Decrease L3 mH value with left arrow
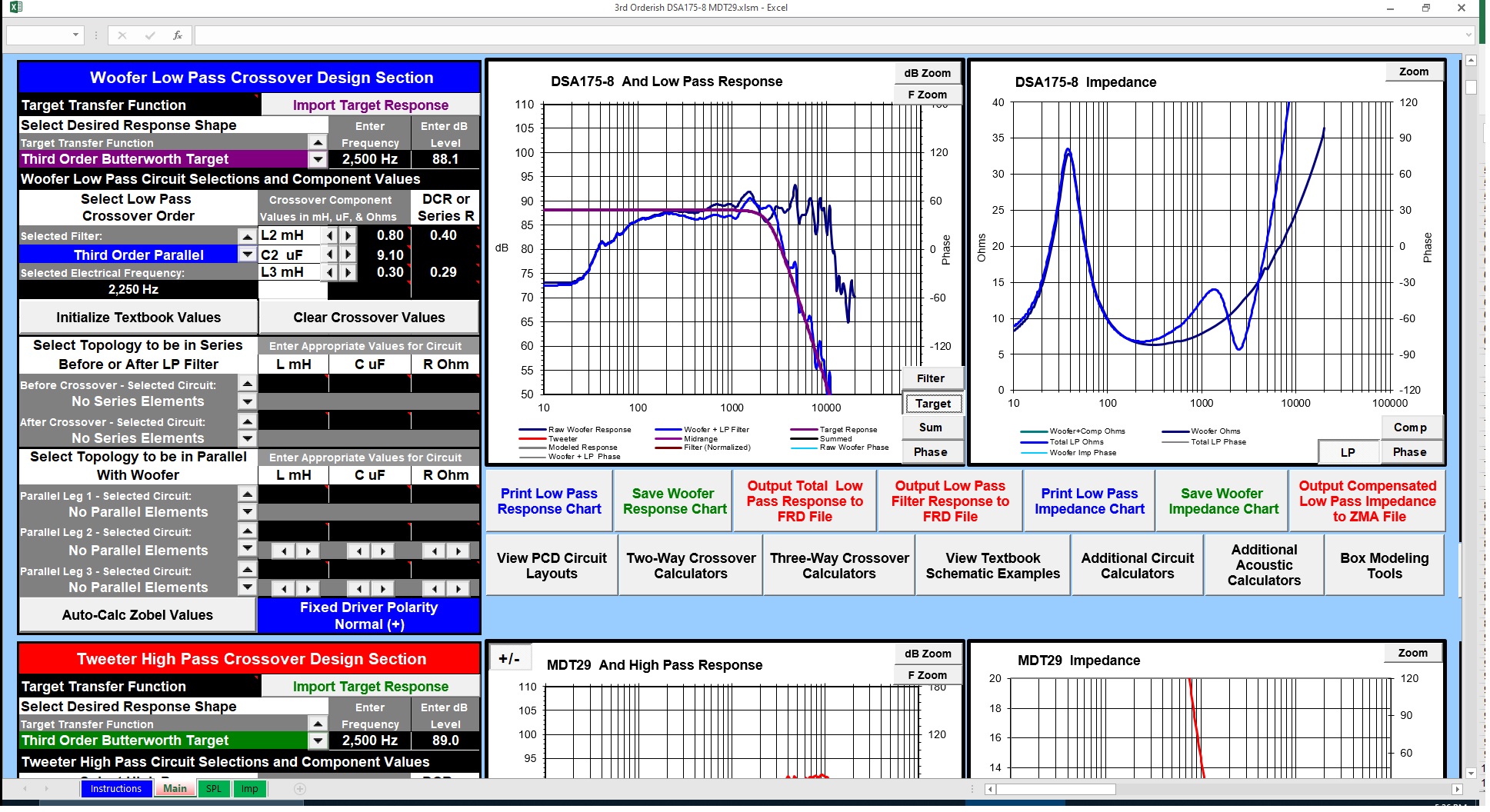The width and height of the screenshot is (1490, 812). (x=330, y=272)
